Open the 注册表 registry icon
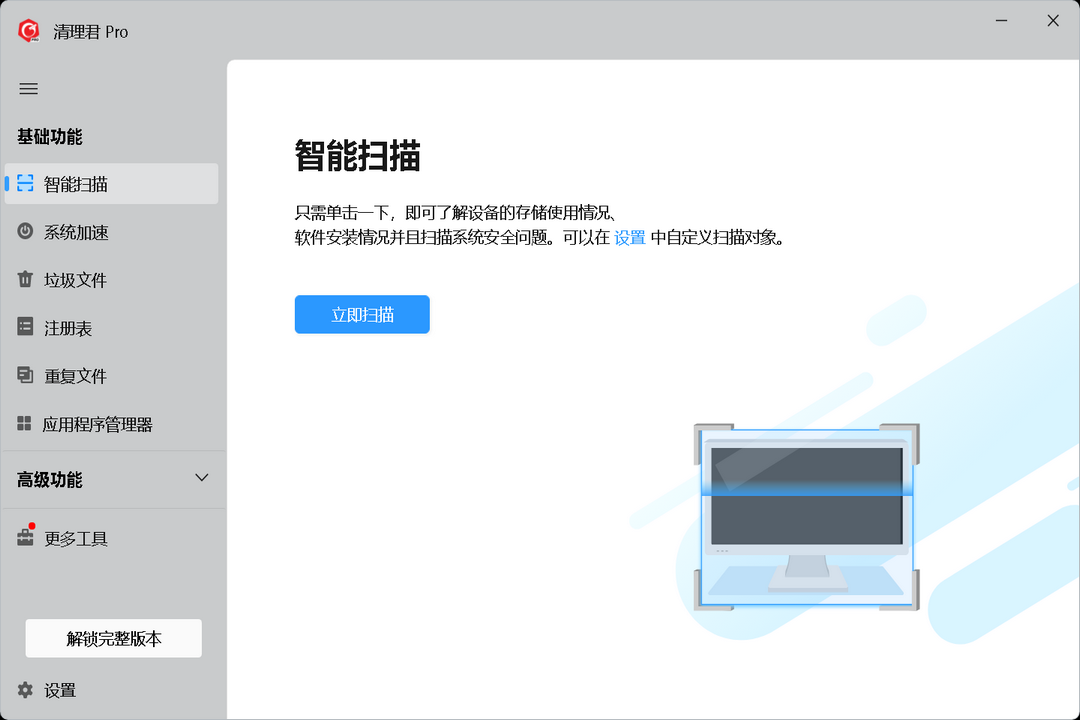The image size is (1080, 720). pos(23,328)
